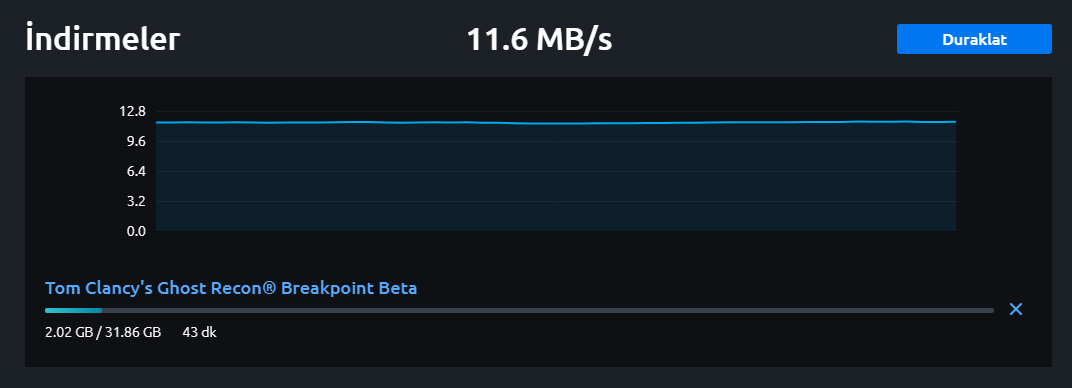
Task: Select the 3.2 axis label on graph
Action: [135, 202]
